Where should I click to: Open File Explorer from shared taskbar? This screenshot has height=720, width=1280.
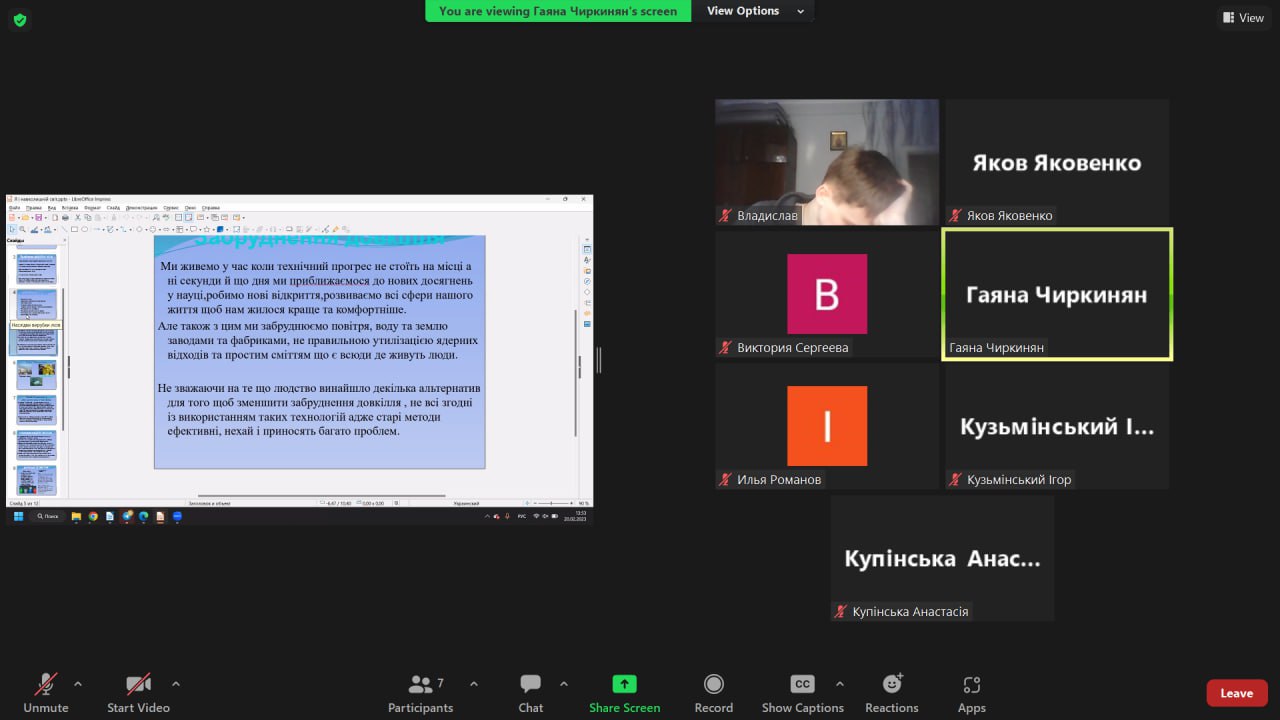point(76,516)
